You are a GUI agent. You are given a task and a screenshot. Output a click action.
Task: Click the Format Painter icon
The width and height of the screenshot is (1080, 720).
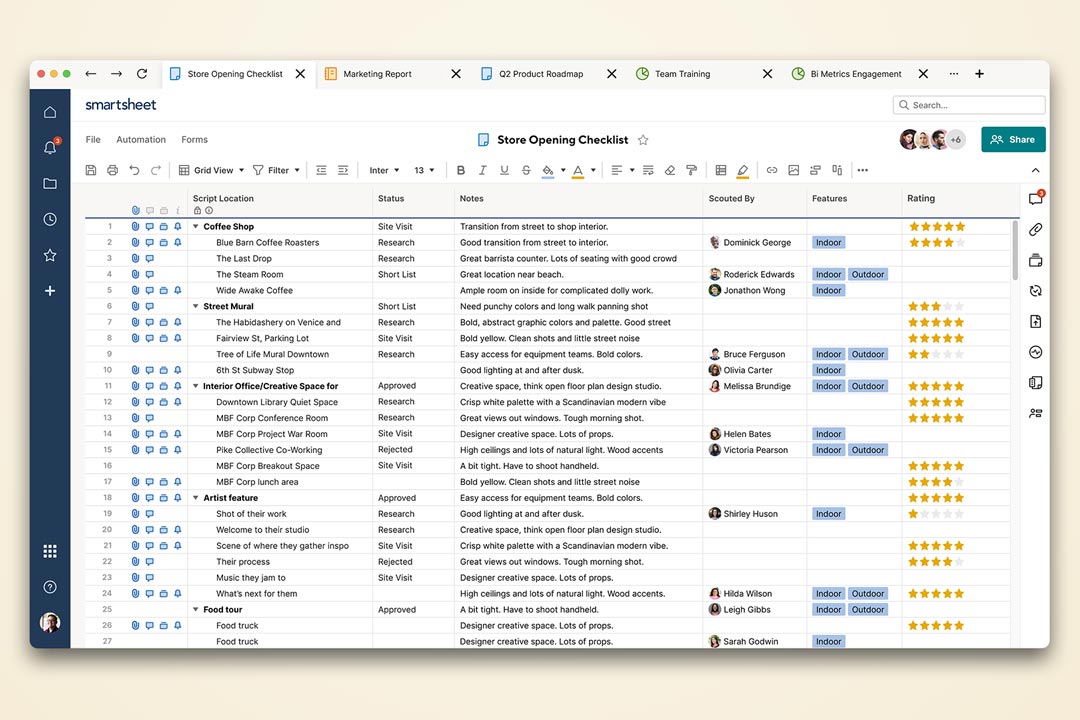click(691, 170)
